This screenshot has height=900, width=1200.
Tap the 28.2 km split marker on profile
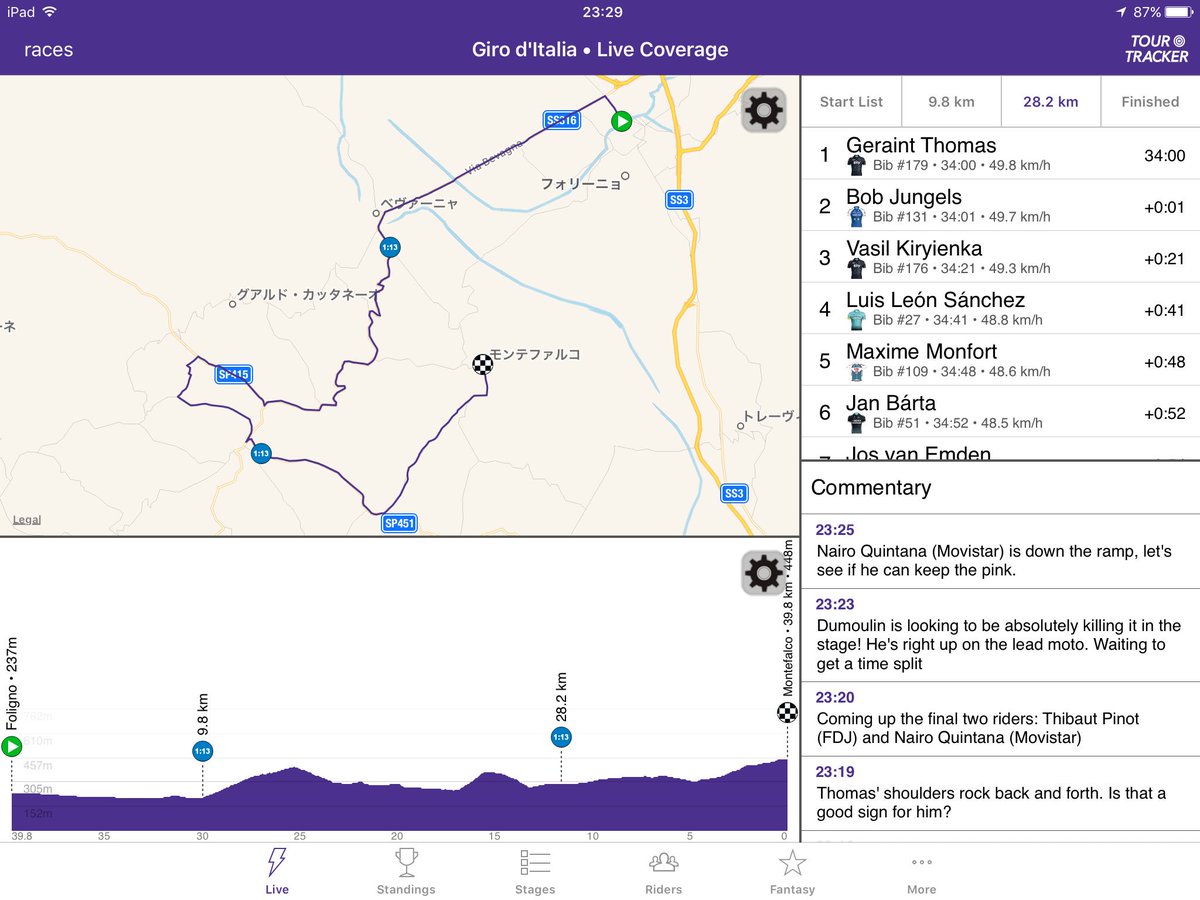[561, 737]
